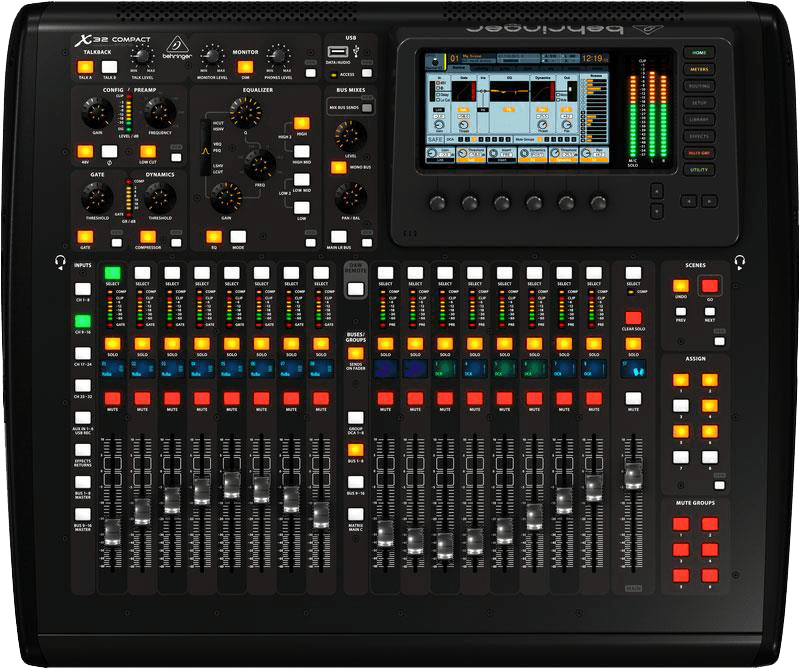The image size is (800, 669).
Task: Switch inputs layer to CH 9-16
Action: [83, 321]
